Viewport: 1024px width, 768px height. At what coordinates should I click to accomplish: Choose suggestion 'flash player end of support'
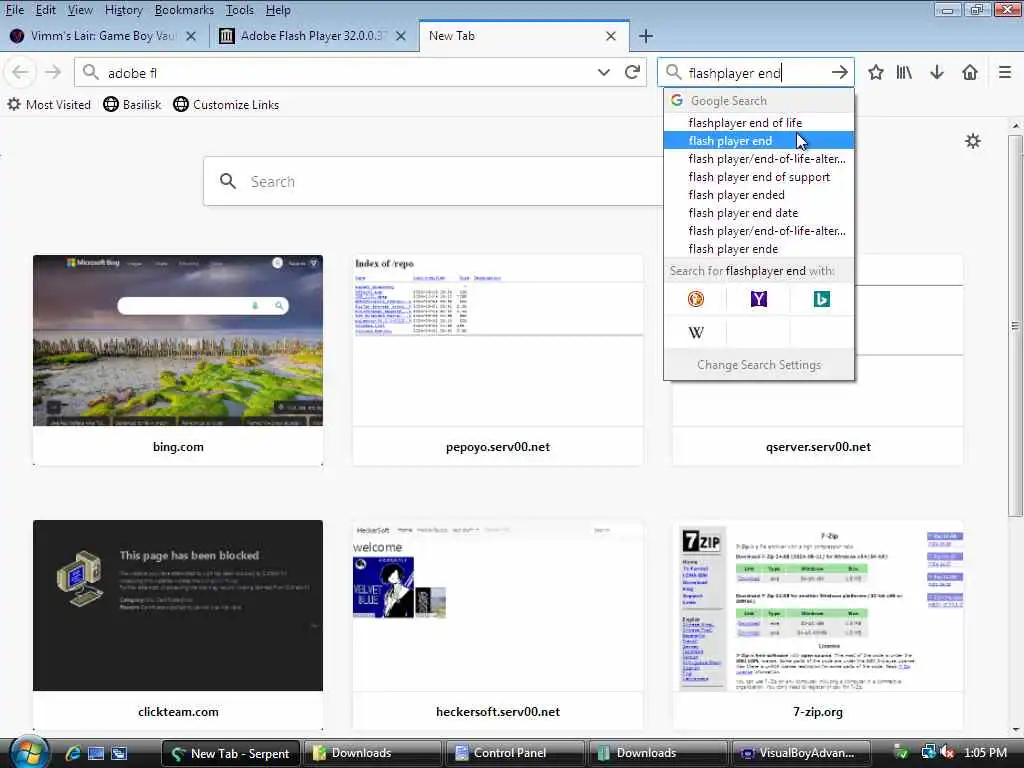coord(759,177)
